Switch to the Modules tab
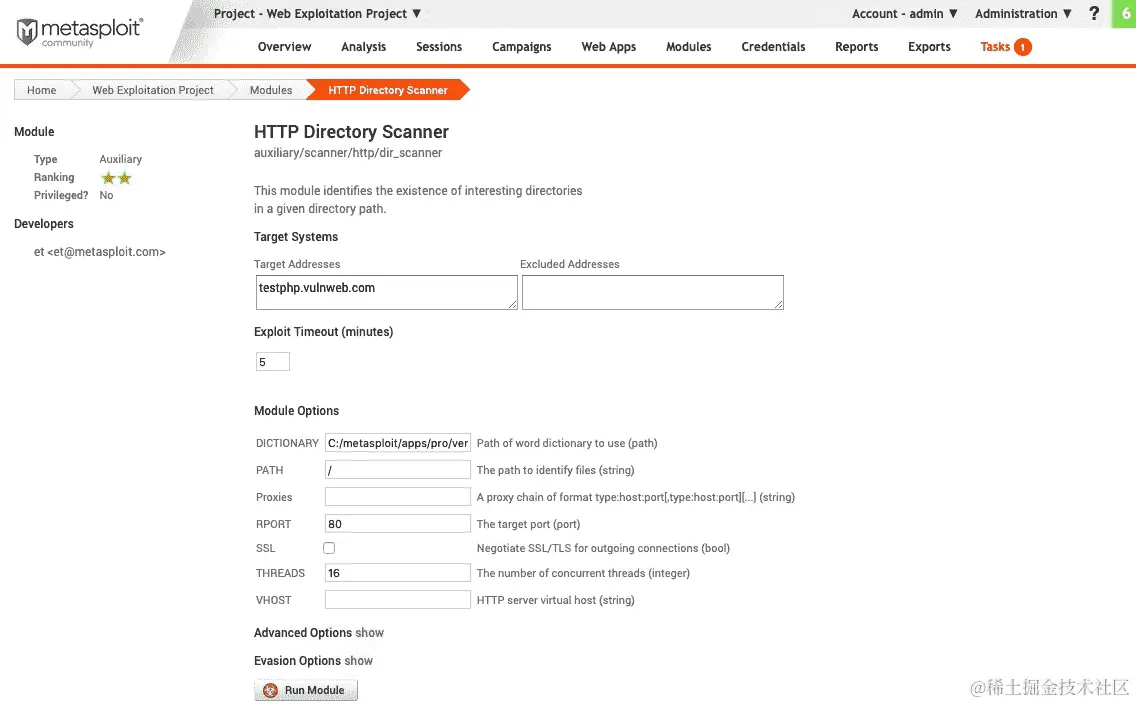The width and height of the screenshot is (1136, 704). tap(688, 46)
